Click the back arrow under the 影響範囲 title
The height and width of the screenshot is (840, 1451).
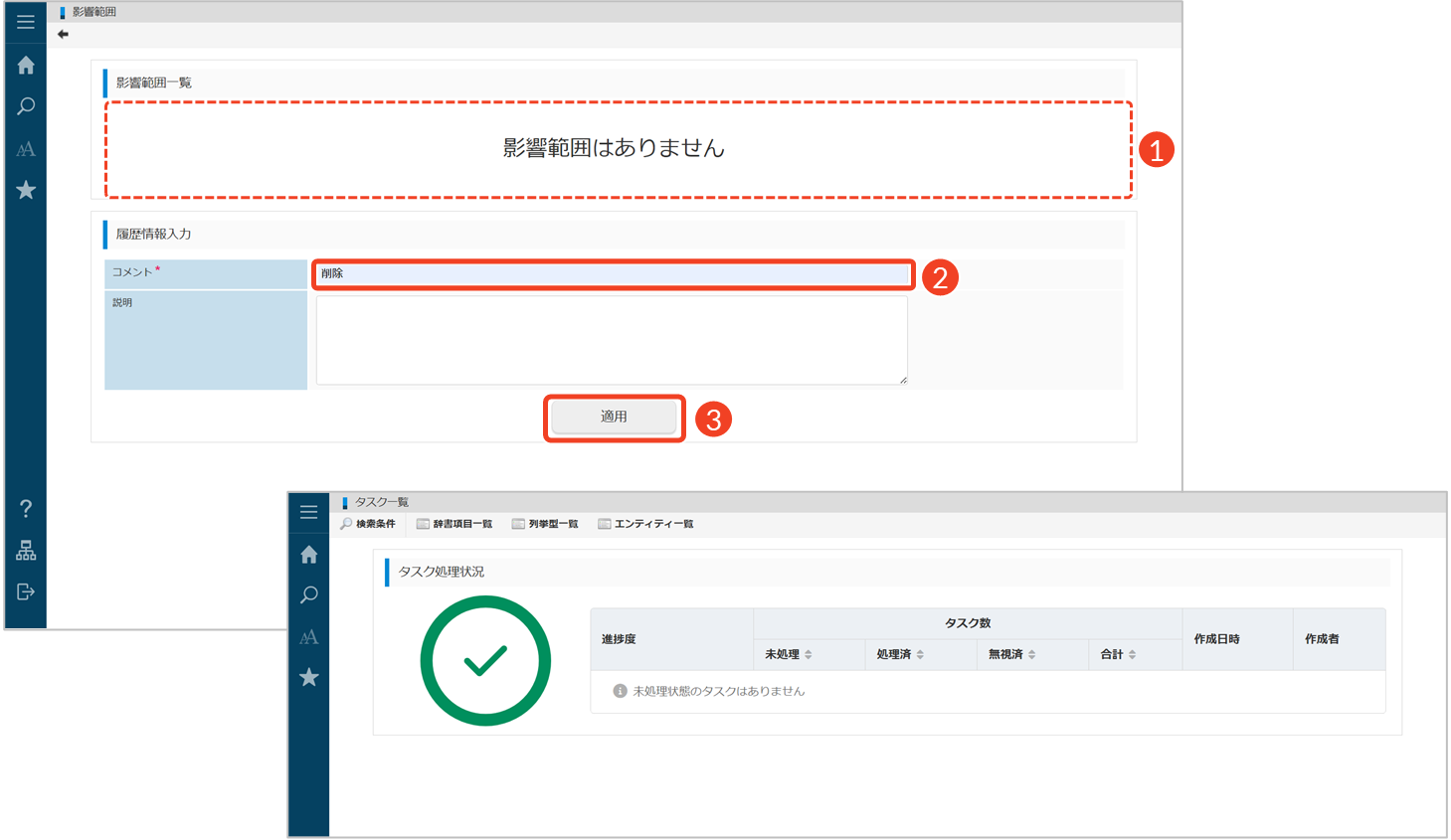tap(63, 35)
